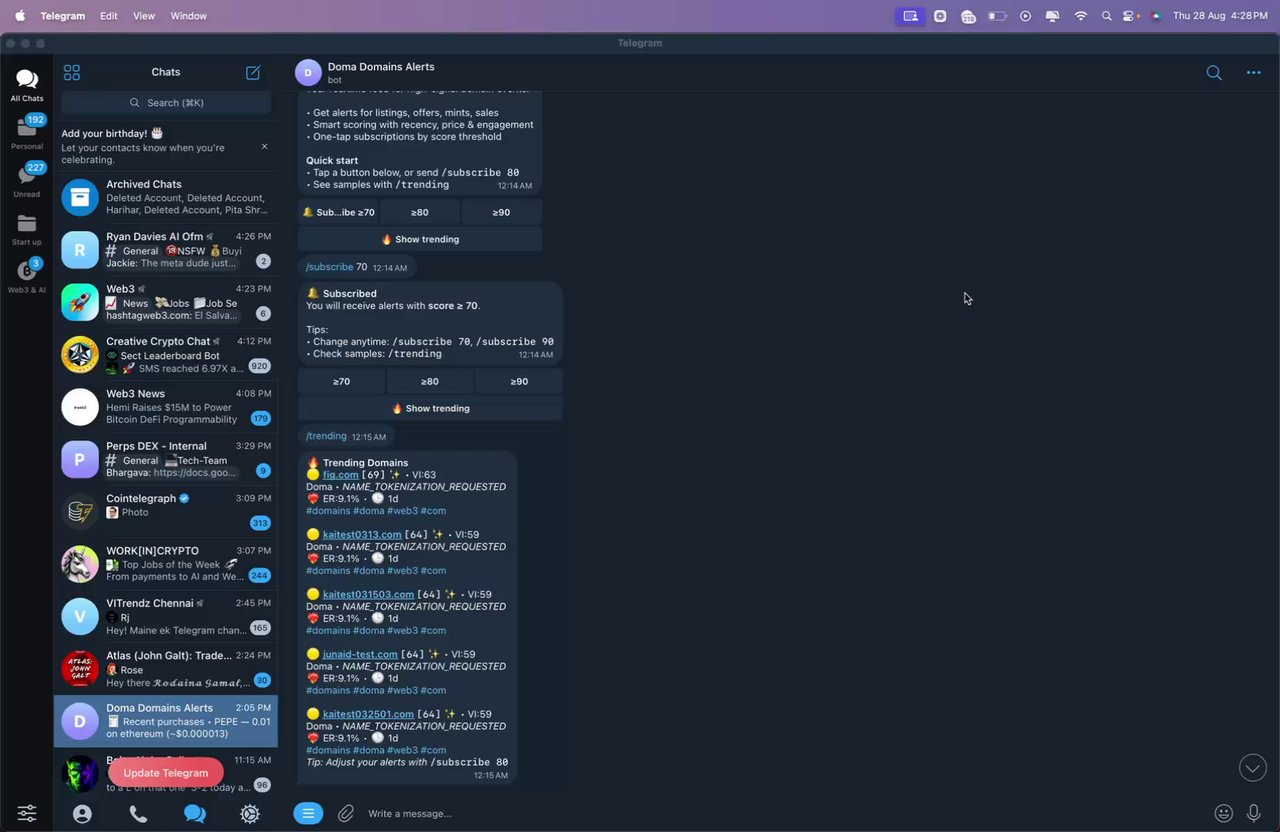This screenshot has width=1280, height=832.
Task: Dismiss the Add your birthday banner
Action: click(x=264, y=146)
